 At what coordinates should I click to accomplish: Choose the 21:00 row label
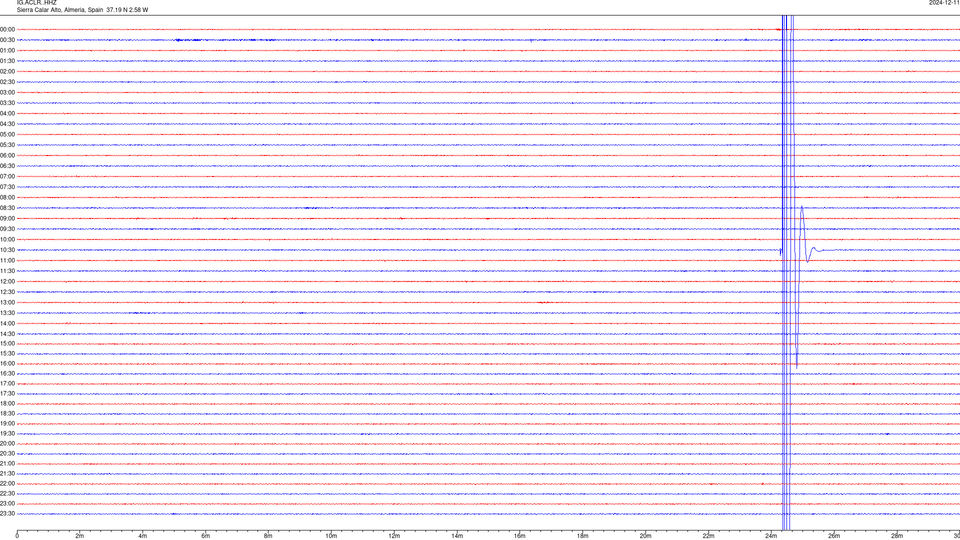tap(7, 463)
